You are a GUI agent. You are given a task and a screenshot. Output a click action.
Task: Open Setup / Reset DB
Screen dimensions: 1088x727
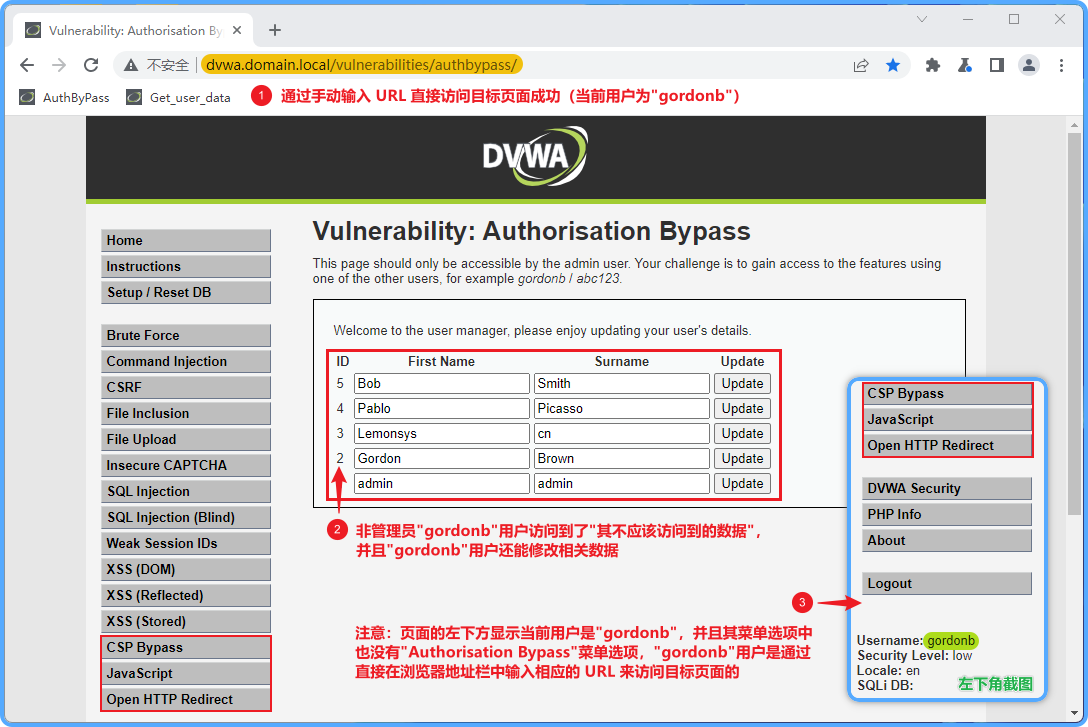[185, 292]
